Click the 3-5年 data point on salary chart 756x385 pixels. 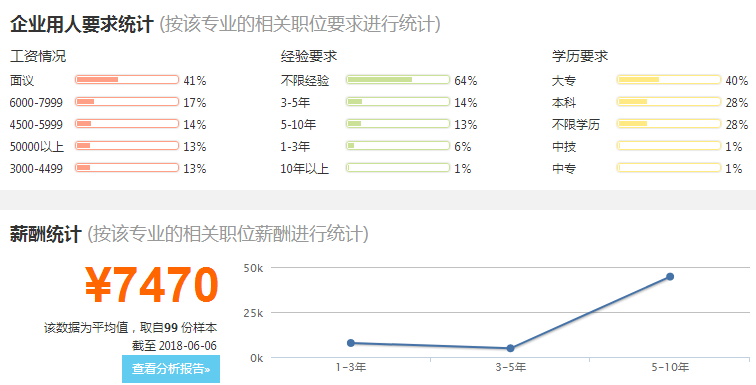coord(510,348)
